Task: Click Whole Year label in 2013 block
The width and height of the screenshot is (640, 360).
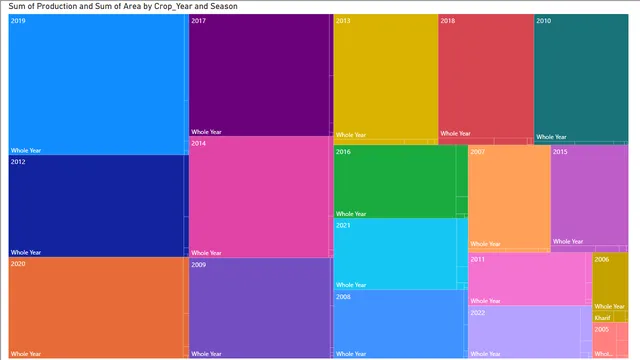Action: point(351,135)
